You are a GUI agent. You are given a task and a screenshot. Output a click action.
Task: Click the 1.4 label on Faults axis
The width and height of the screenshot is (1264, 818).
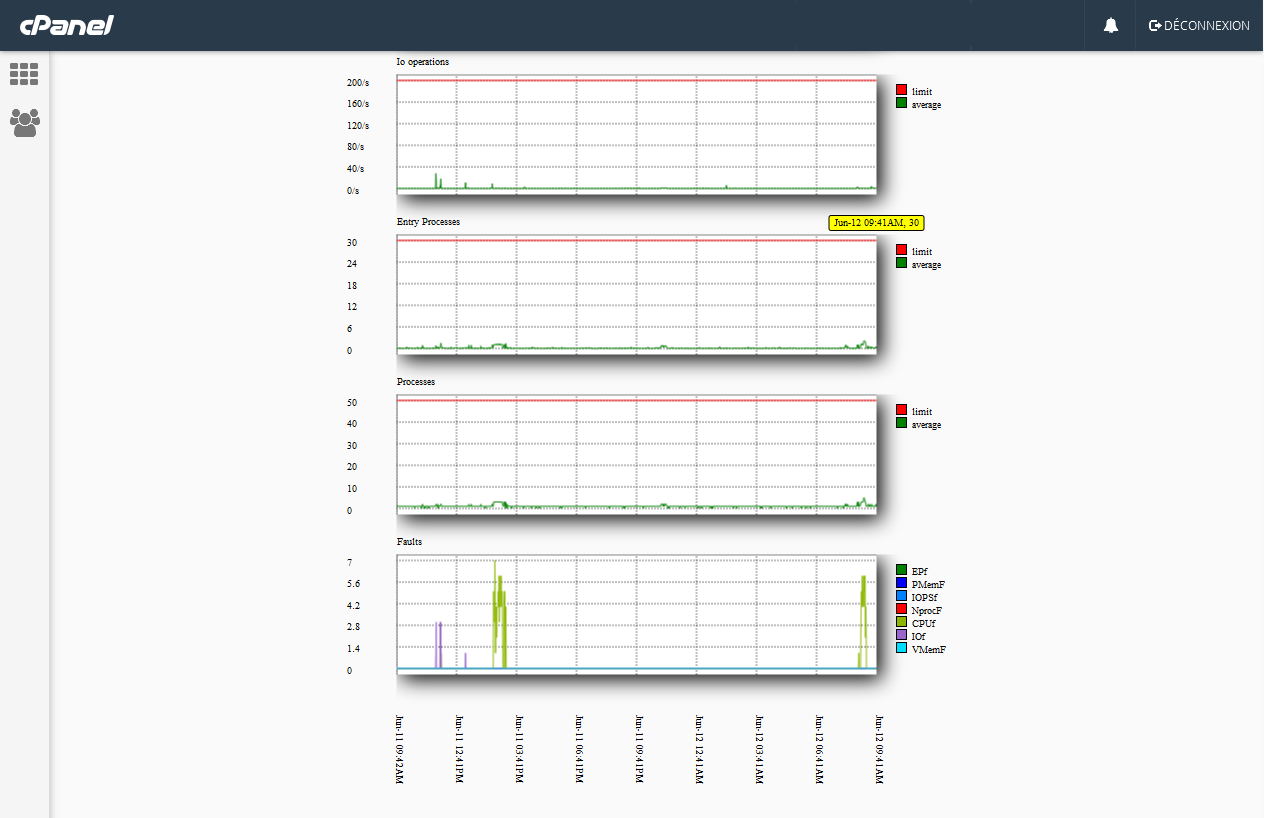354,649
